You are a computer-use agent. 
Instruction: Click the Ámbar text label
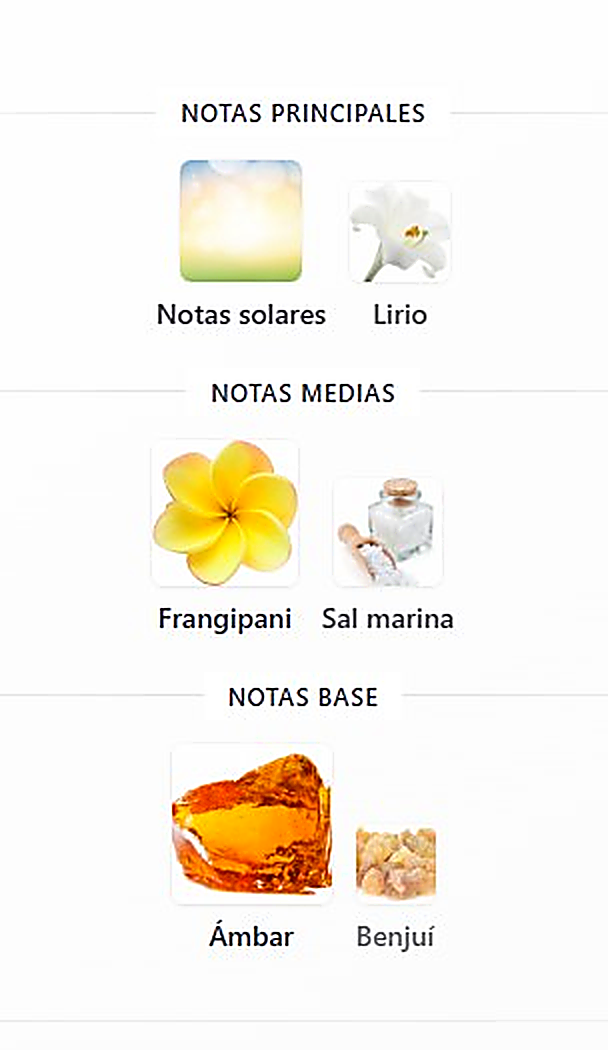[252, 935]
